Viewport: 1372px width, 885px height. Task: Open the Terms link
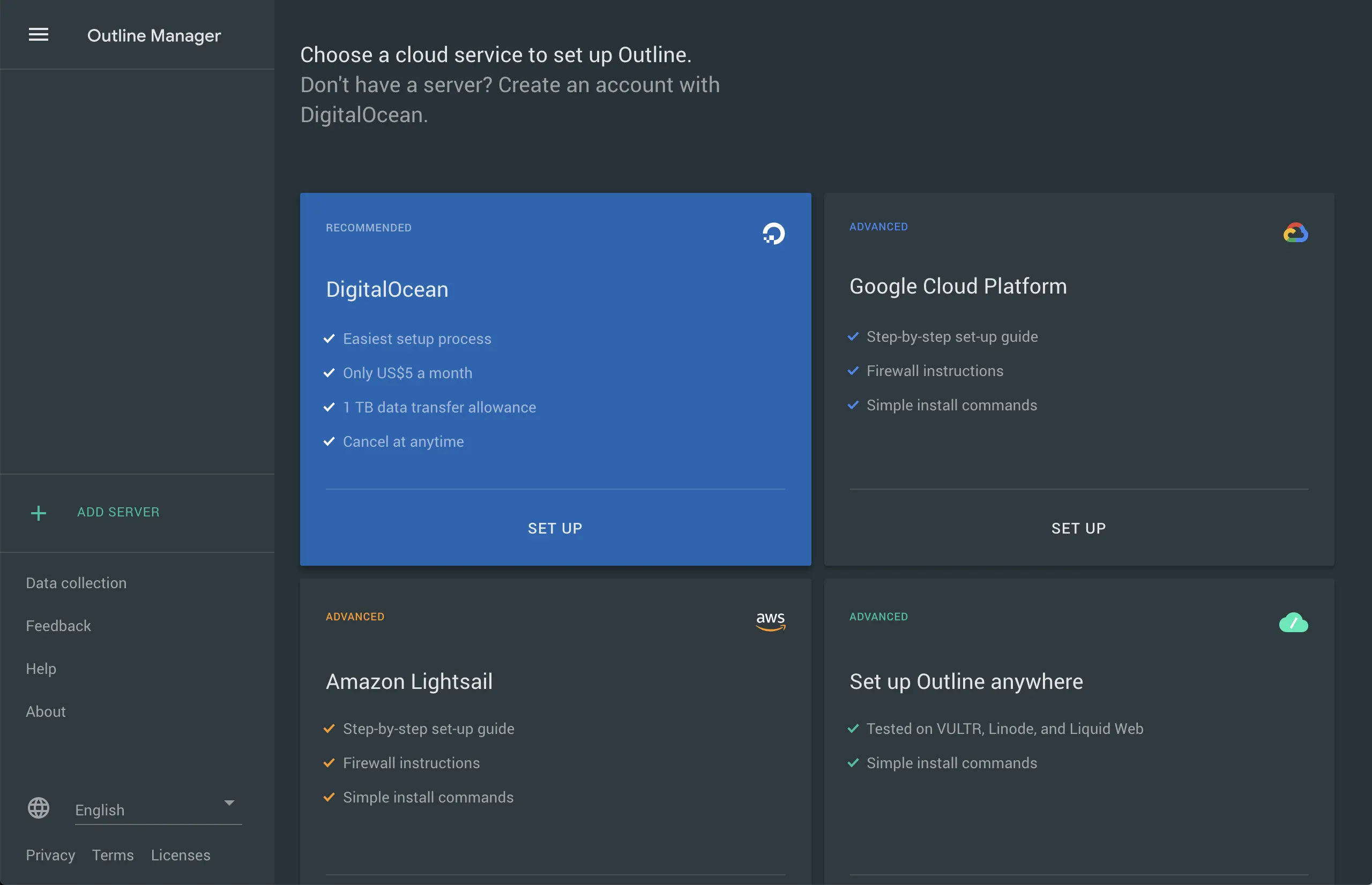113,855
